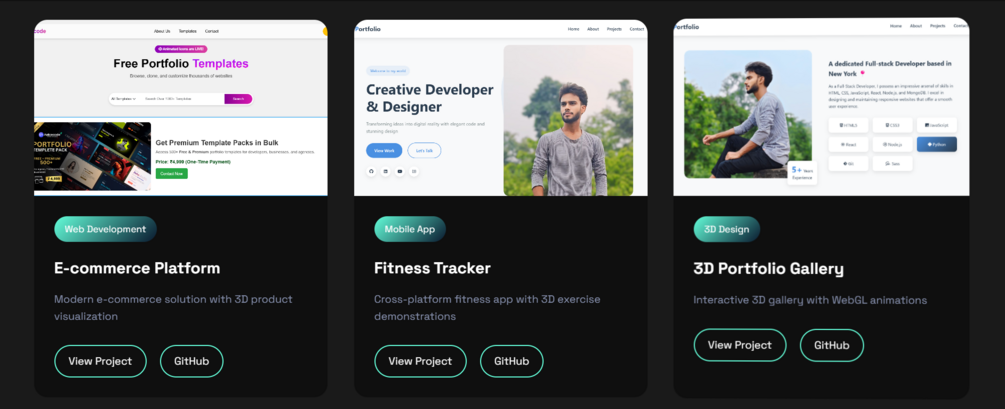Open View Project for E-commerce Platform
Image resolution: width=1005 pixels, height=409 pixels.
click(100, 361)
